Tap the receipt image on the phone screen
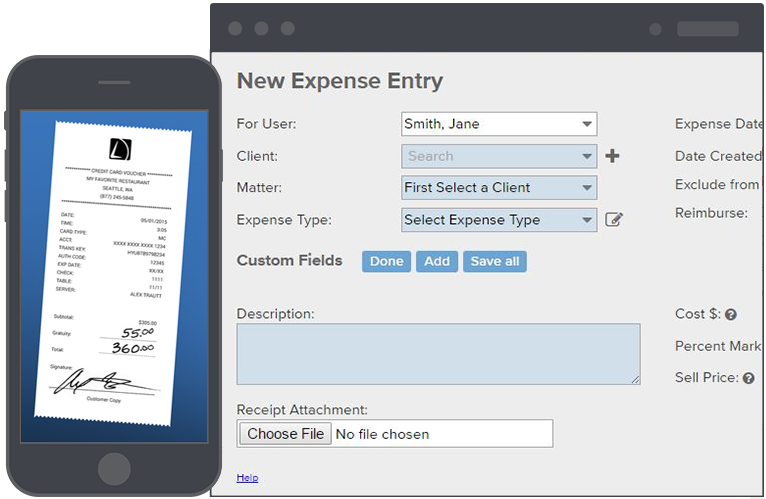Viewport: 766px width, 499px height. 113,274
